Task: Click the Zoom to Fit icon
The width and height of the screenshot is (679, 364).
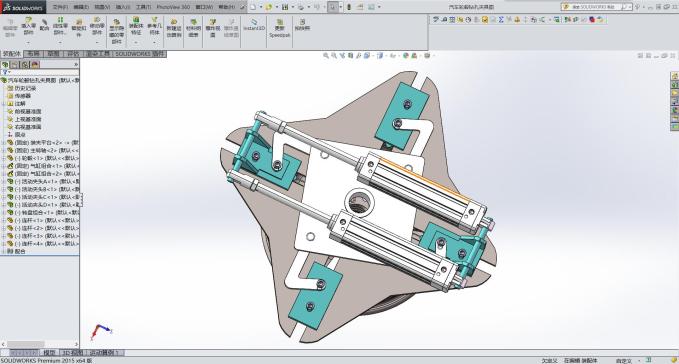Action: click(326, 55)
